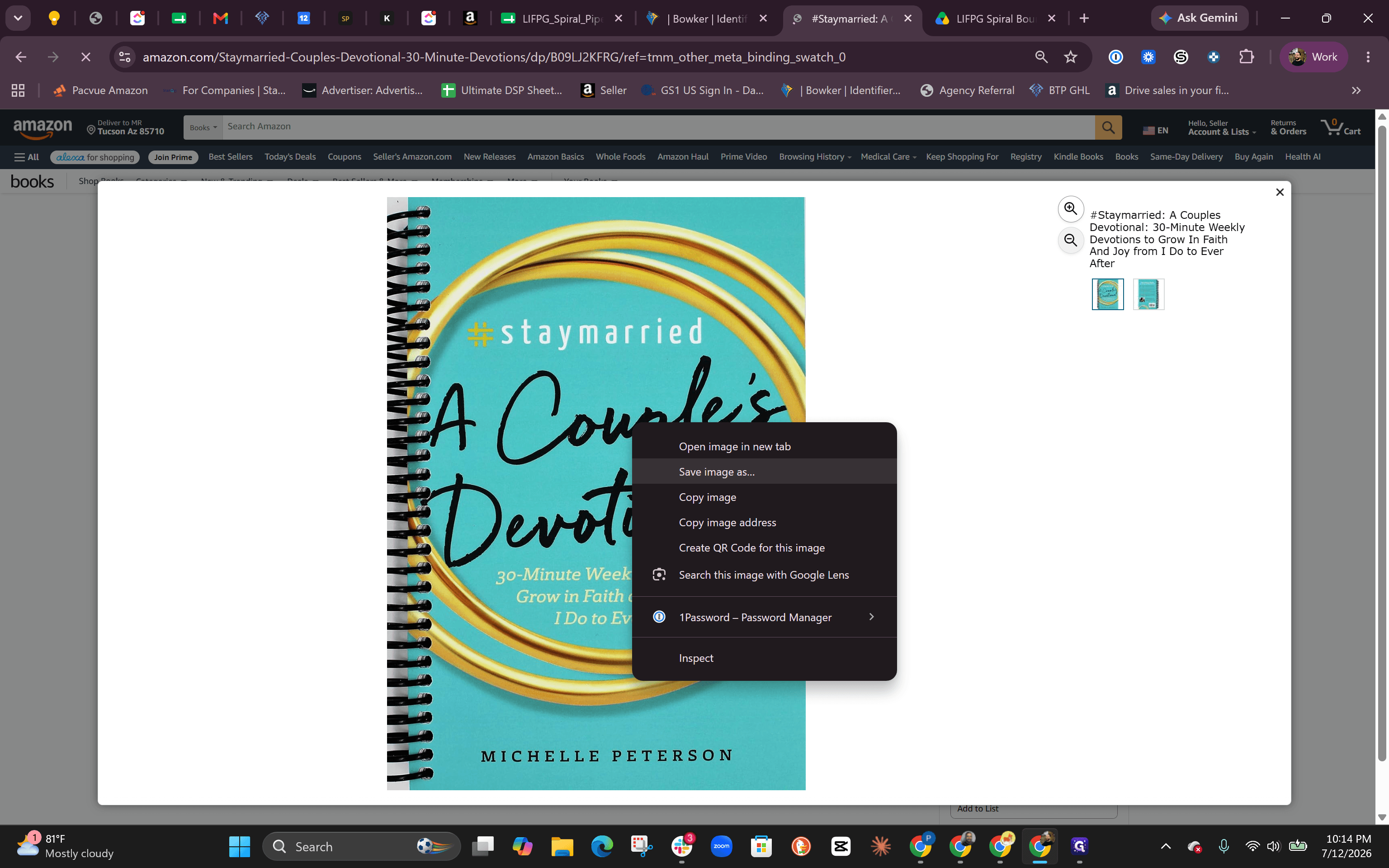The height and width of the screenshot is (868, 1389).
Task: Open Best Sellers link
Action: tap(230, 157)
